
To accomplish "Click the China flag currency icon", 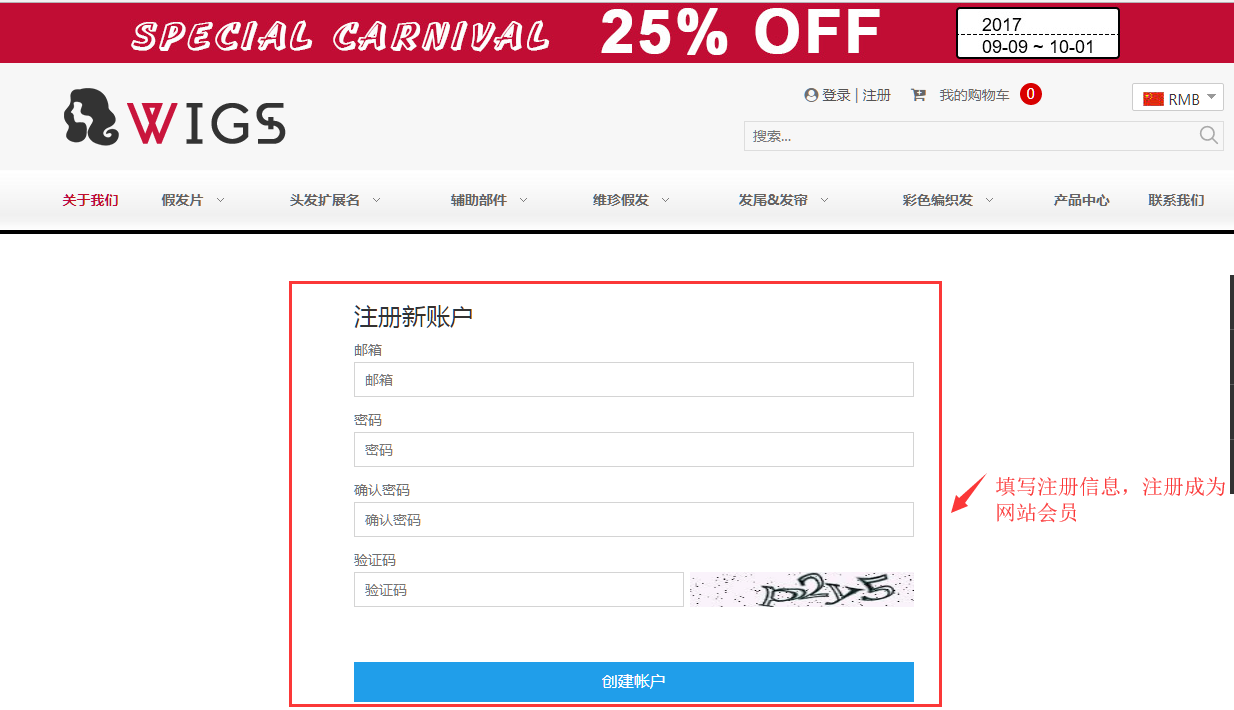I will tap(1154, 98).
